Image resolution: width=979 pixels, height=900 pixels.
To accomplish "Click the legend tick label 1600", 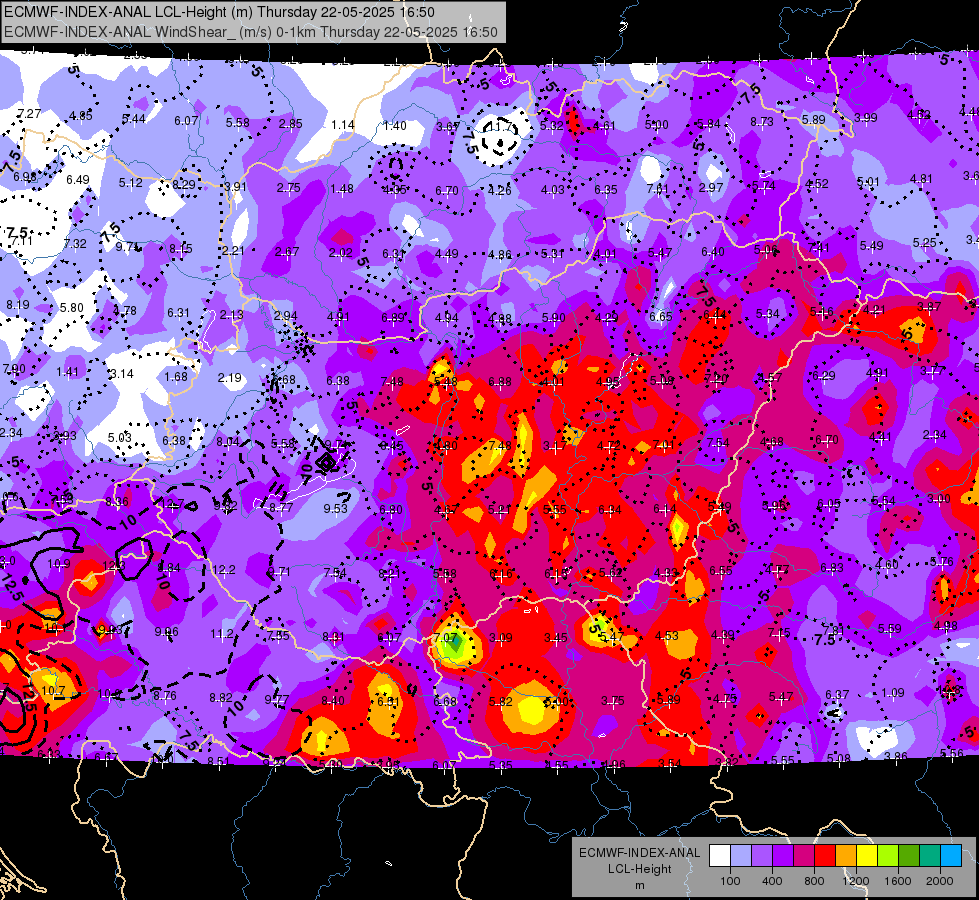I will tap(898, 881).
